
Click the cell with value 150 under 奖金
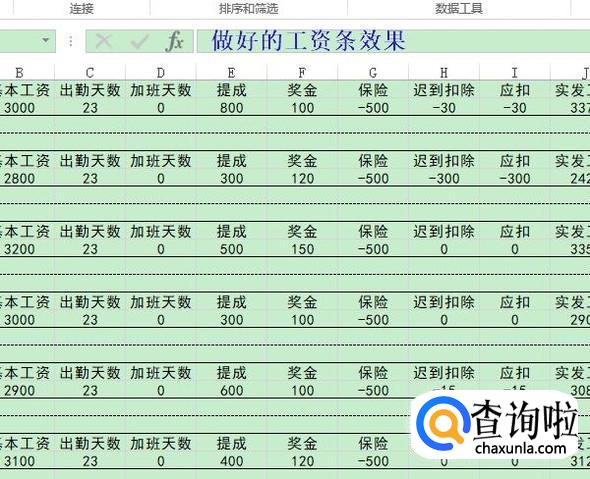pos(302,249)
